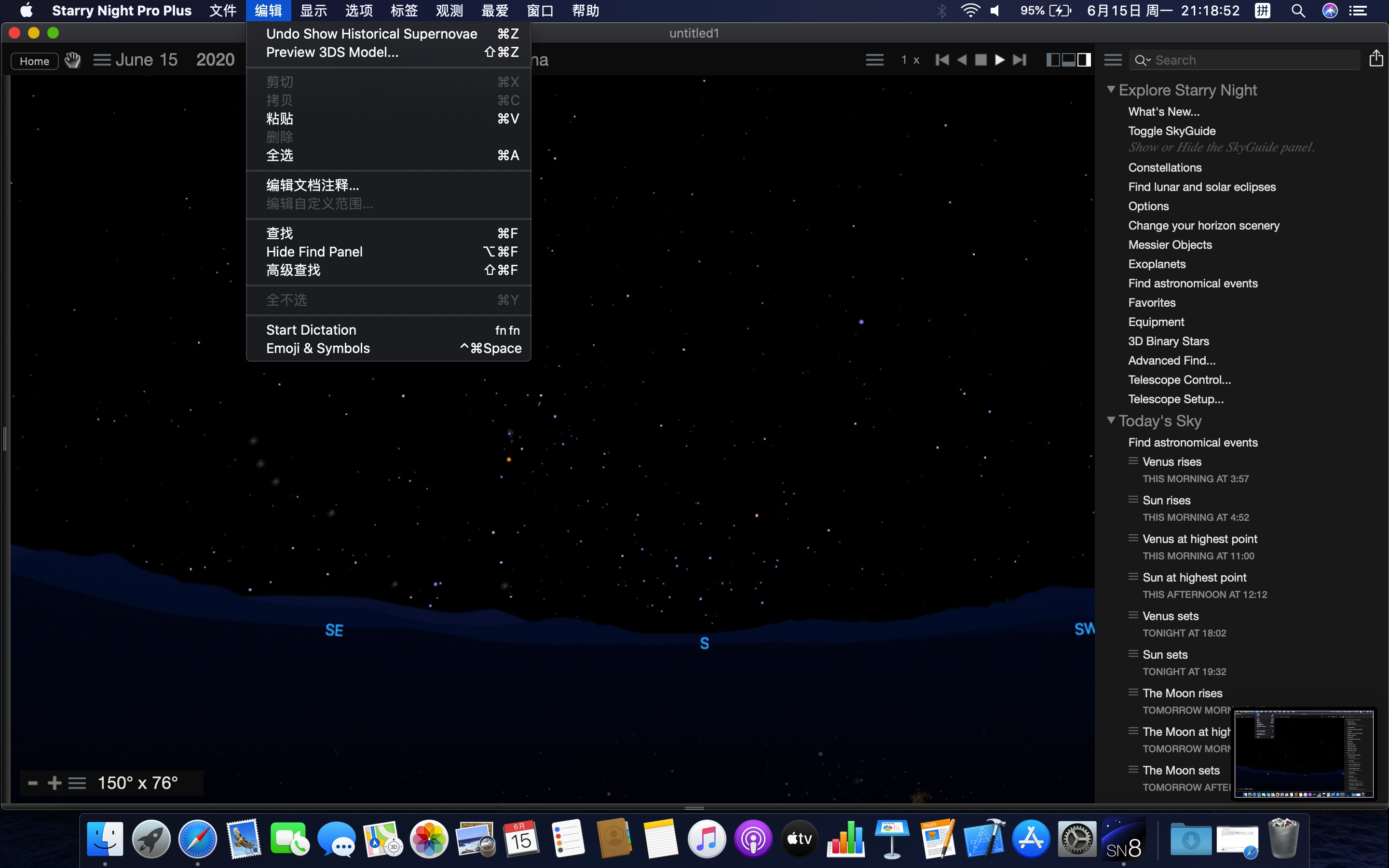Screen dimensions: 1389x868
Task: Toggle the right side pane layout
Action: point(1084,60)
